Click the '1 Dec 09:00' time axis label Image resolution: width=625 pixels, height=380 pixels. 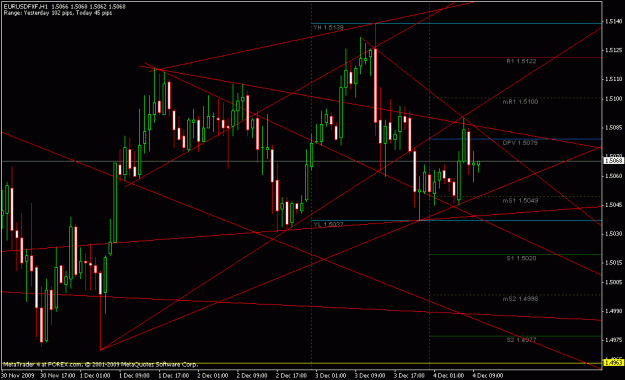[x=134, y=375]
